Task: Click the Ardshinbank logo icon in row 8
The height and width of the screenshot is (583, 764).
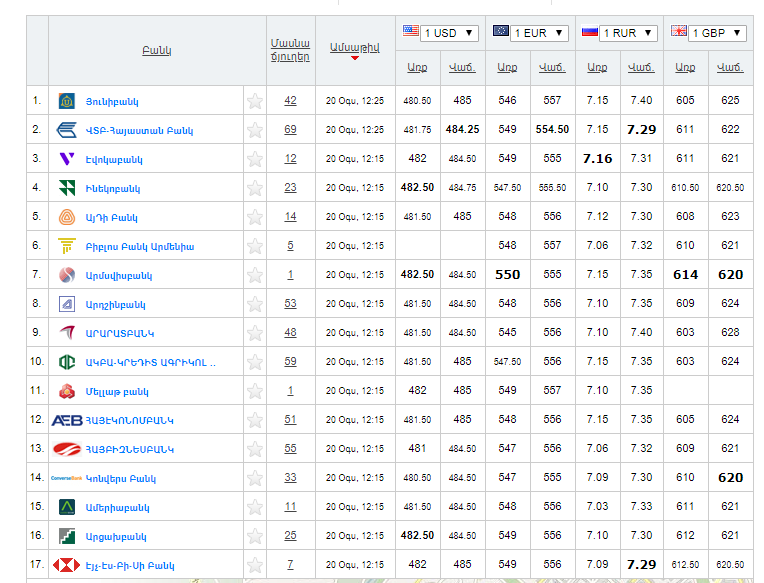Action: point(67,304)
